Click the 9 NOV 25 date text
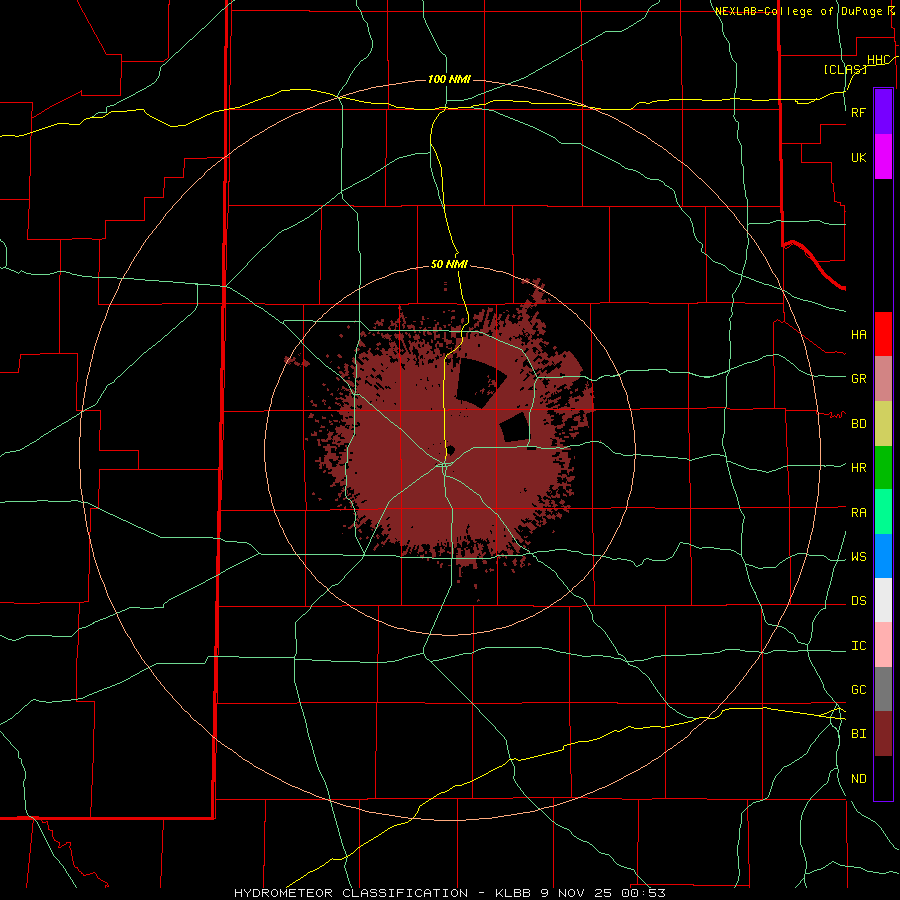This screenshot has width=900, height=900. click(578, 893)
